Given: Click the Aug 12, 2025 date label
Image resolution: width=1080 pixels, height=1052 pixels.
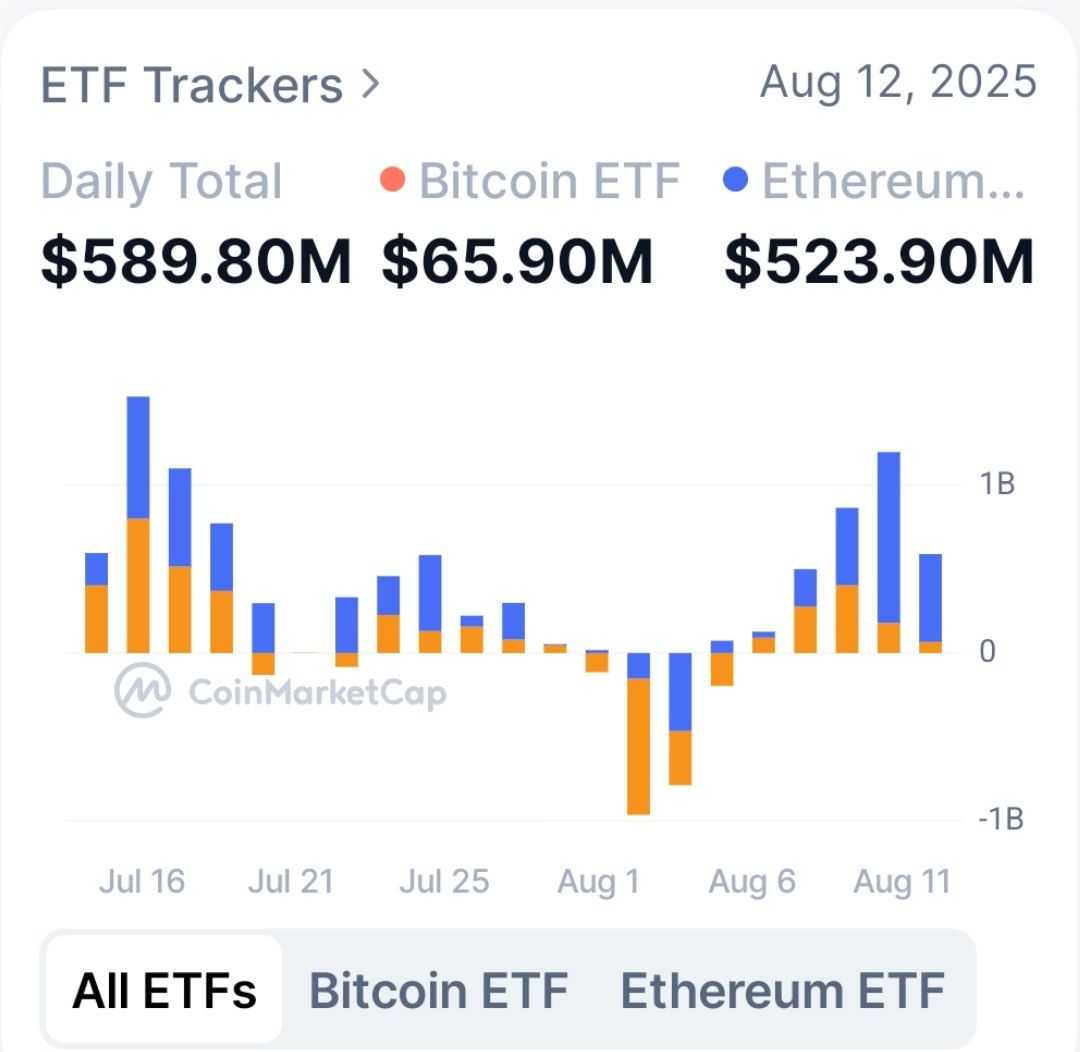Looking at the screenshot, I should click(x=897, y=81).
